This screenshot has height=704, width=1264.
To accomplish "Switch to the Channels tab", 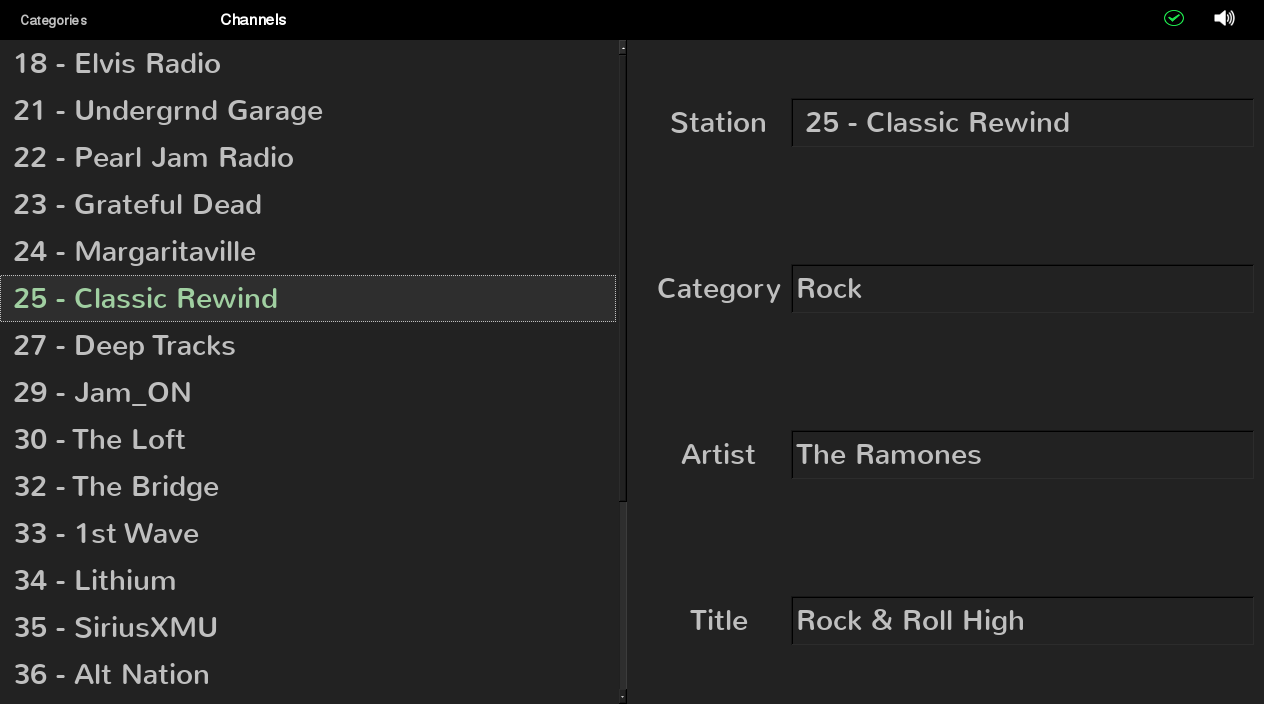I will tap(253, 19).
